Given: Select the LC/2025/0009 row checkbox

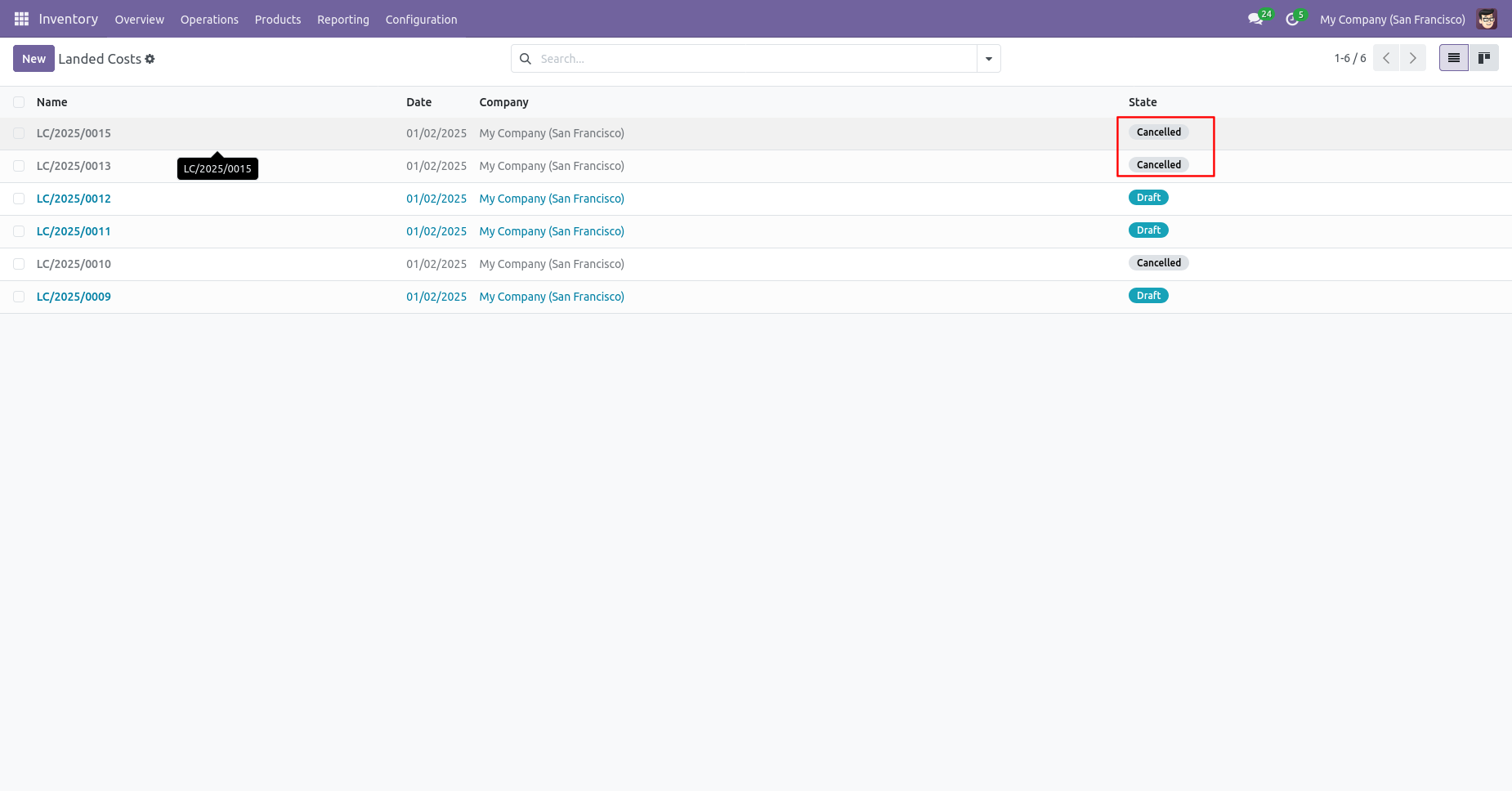Looking at the screenshot, I should (x=19, y=297).
